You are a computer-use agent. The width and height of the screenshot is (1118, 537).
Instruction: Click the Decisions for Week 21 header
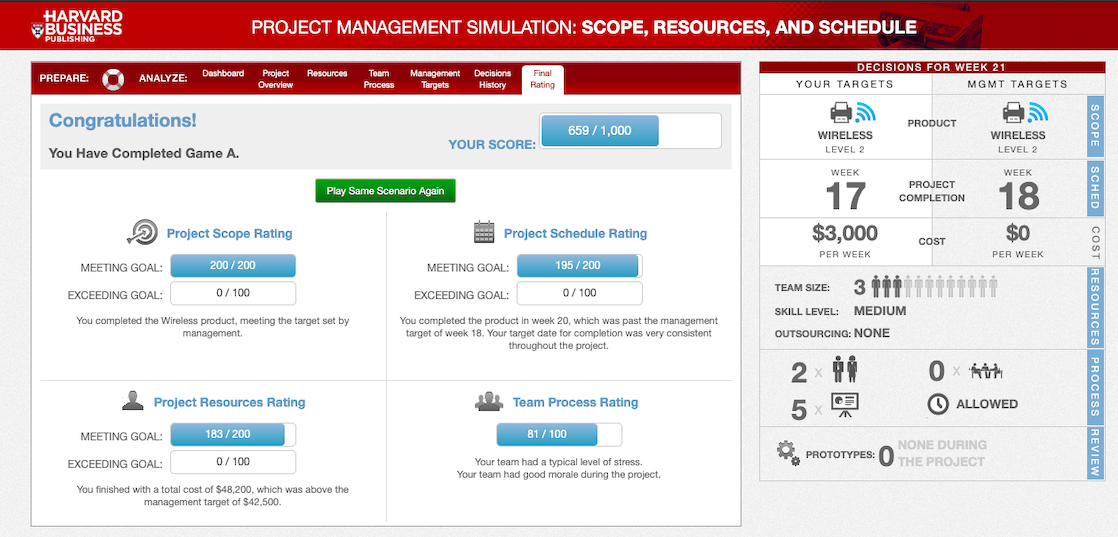(x=932, y=68)
